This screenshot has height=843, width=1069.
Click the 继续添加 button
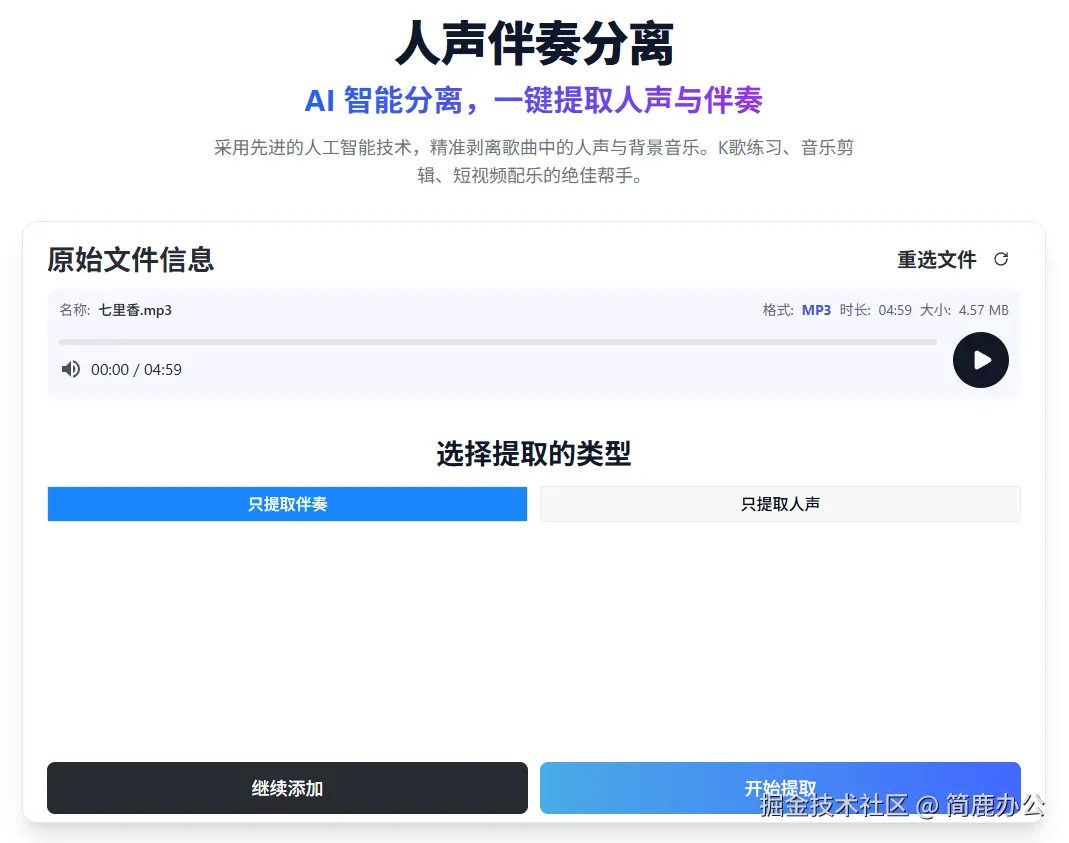pyautogui.click(x=287, y=788)
